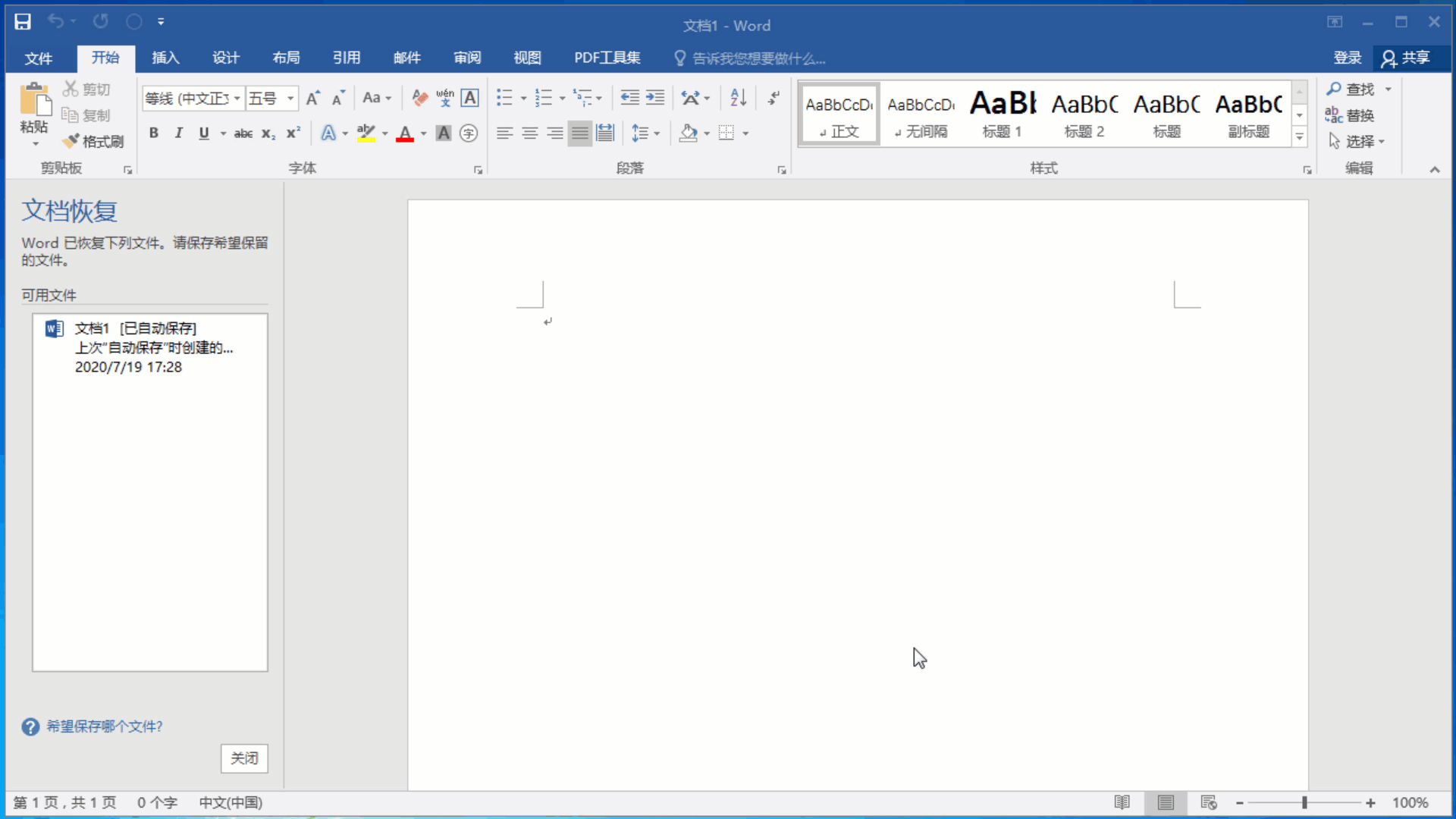Align text left

[x=504, y=133]
